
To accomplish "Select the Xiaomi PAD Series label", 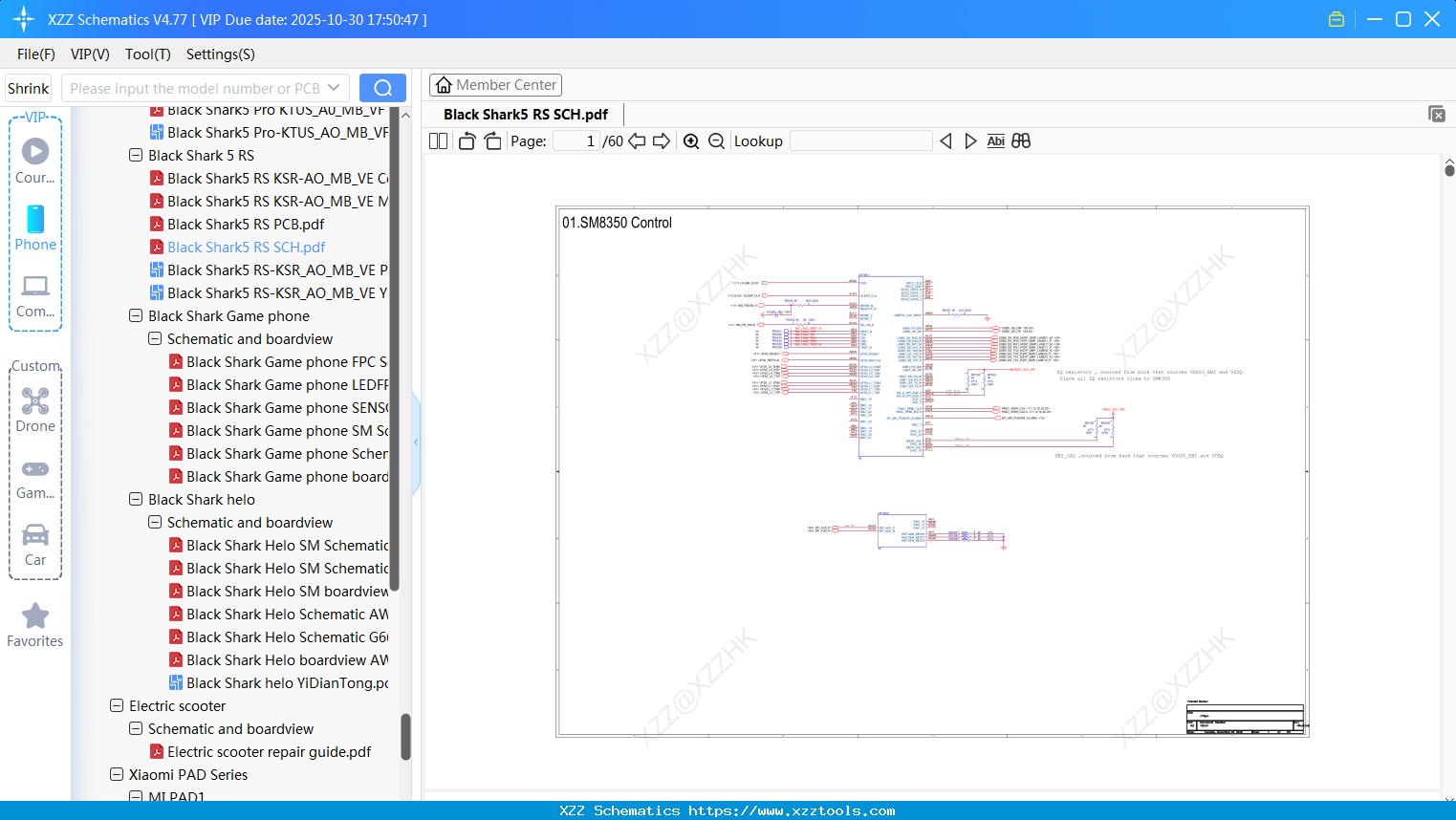I will pyautogui.click(x=188, y=774).
